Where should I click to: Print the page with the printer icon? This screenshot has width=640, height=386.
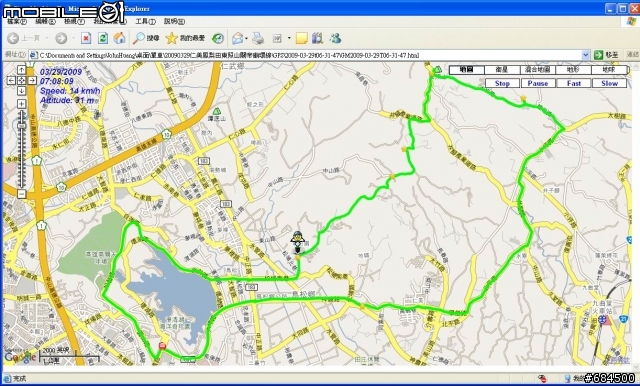[x=258, y=38]
